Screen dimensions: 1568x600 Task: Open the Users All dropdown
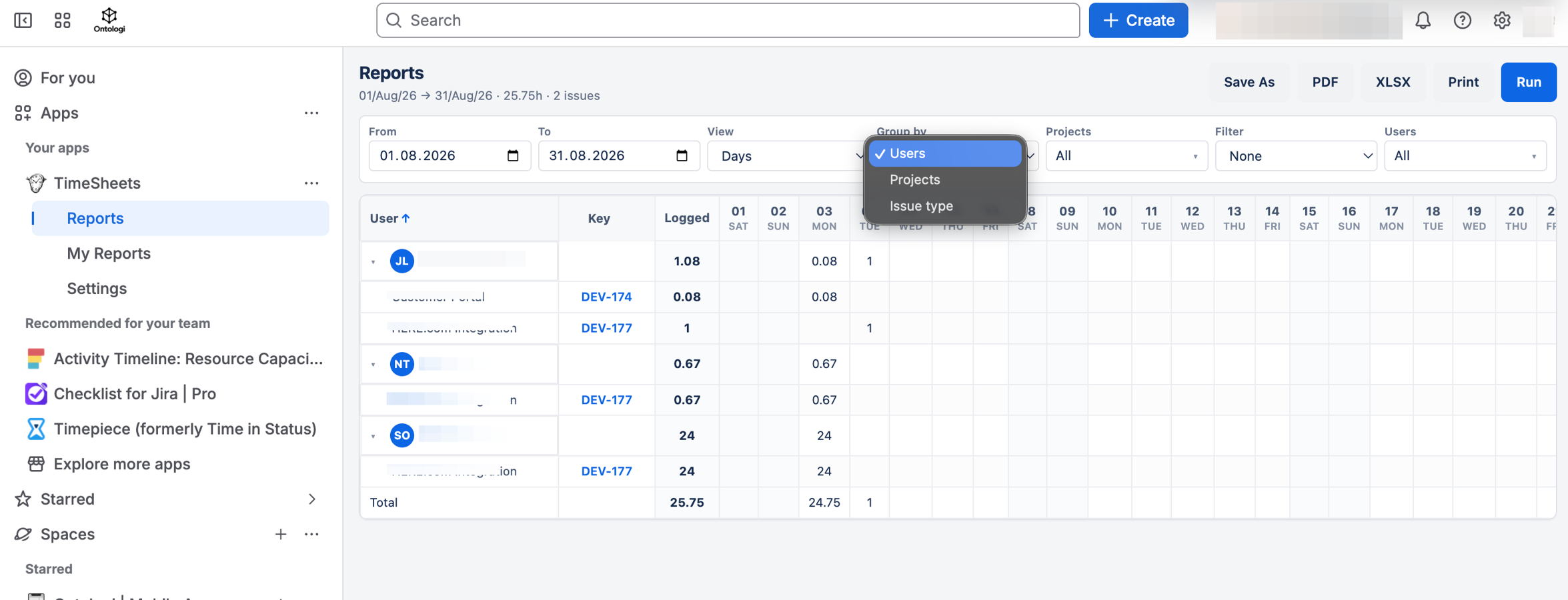pos(1465,156)
